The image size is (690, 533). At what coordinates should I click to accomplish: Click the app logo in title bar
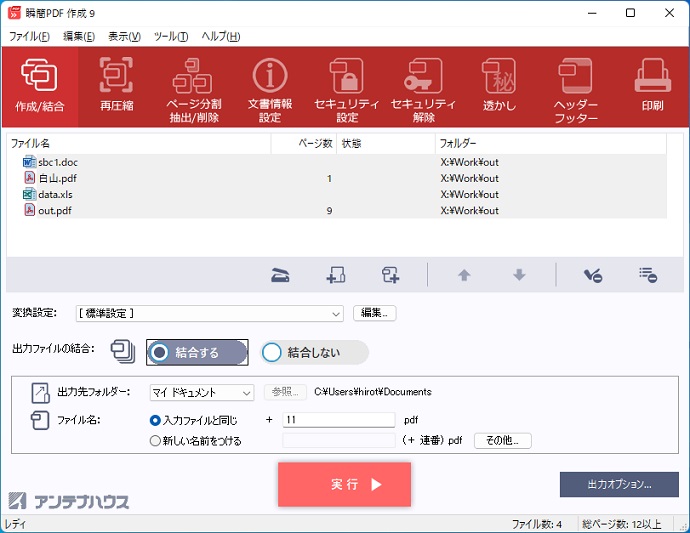pos(15,13)
